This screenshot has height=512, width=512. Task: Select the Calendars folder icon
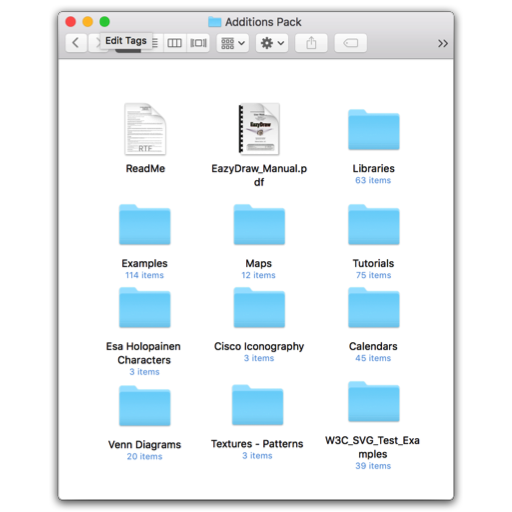(x=374, y=307)
